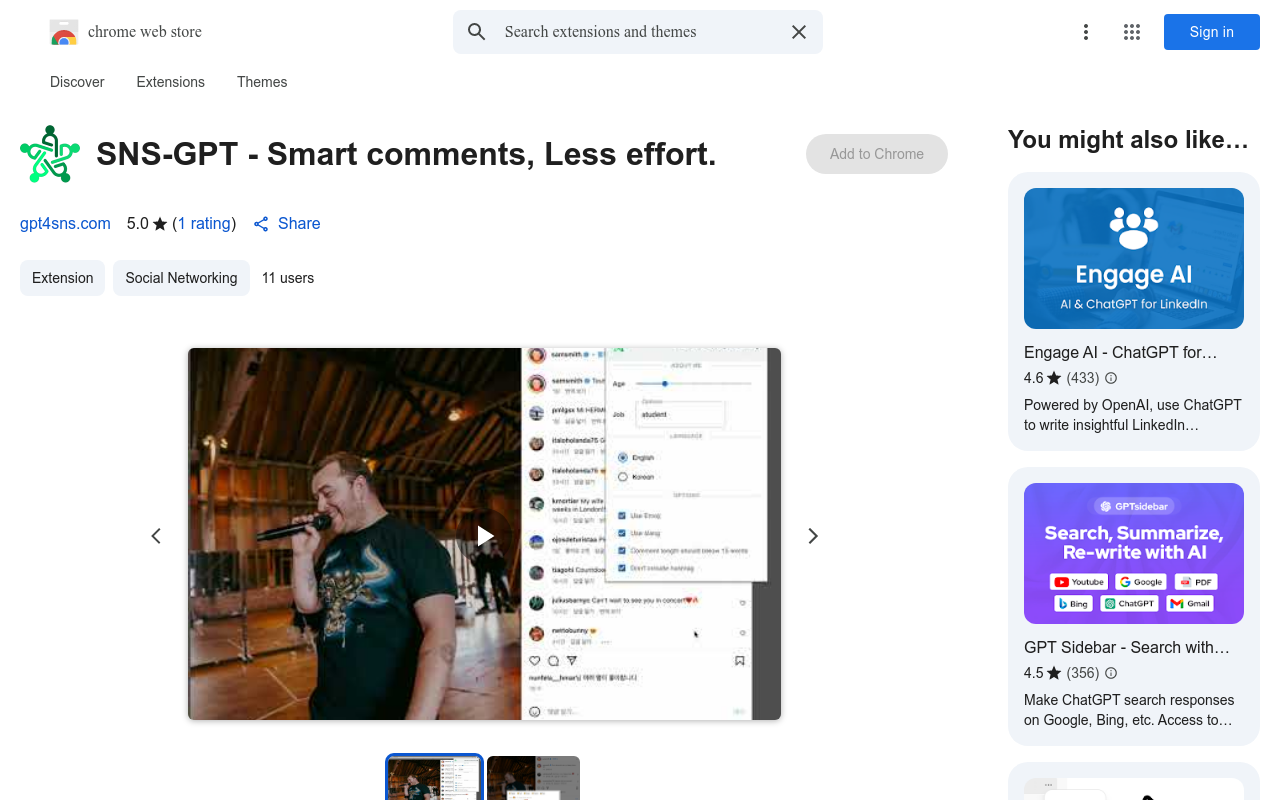Open the GPT Sidebar promo image
This screenshot has height=800, width=1280.
pos(1134,553)
